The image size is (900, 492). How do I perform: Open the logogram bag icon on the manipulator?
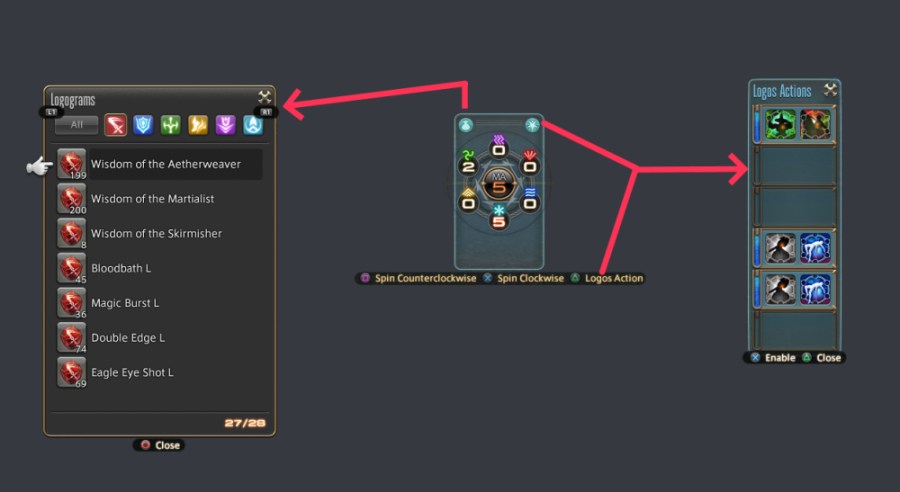466,125
